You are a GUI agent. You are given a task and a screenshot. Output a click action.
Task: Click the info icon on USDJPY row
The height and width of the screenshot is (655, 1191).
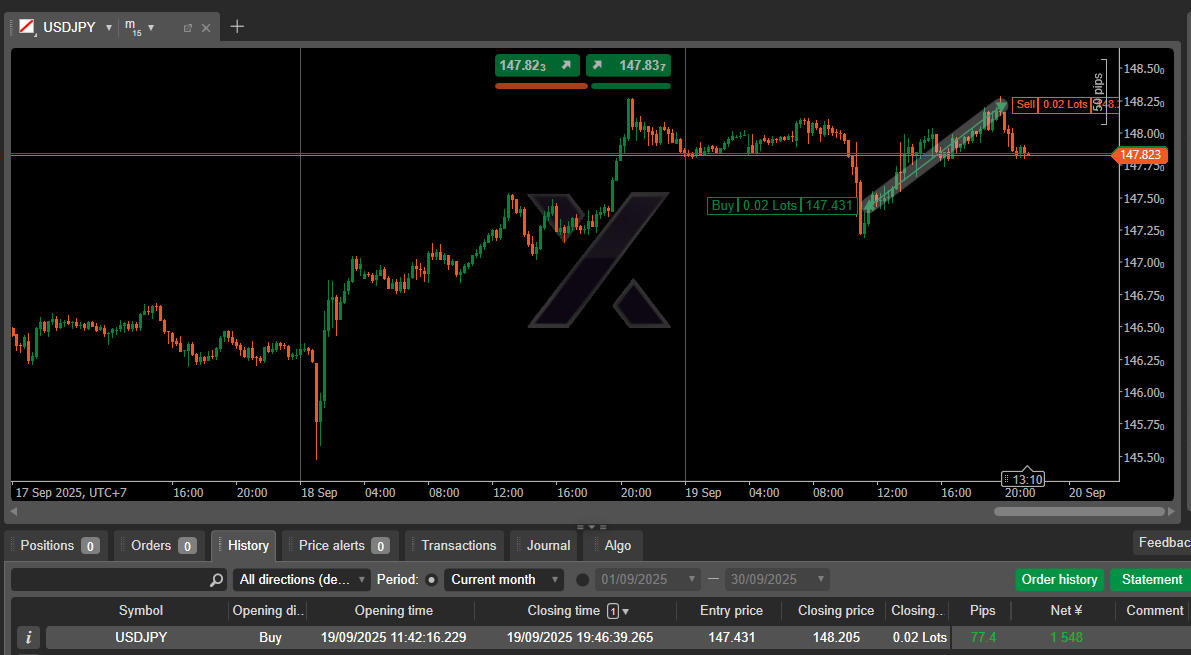[x=29, y=637]
